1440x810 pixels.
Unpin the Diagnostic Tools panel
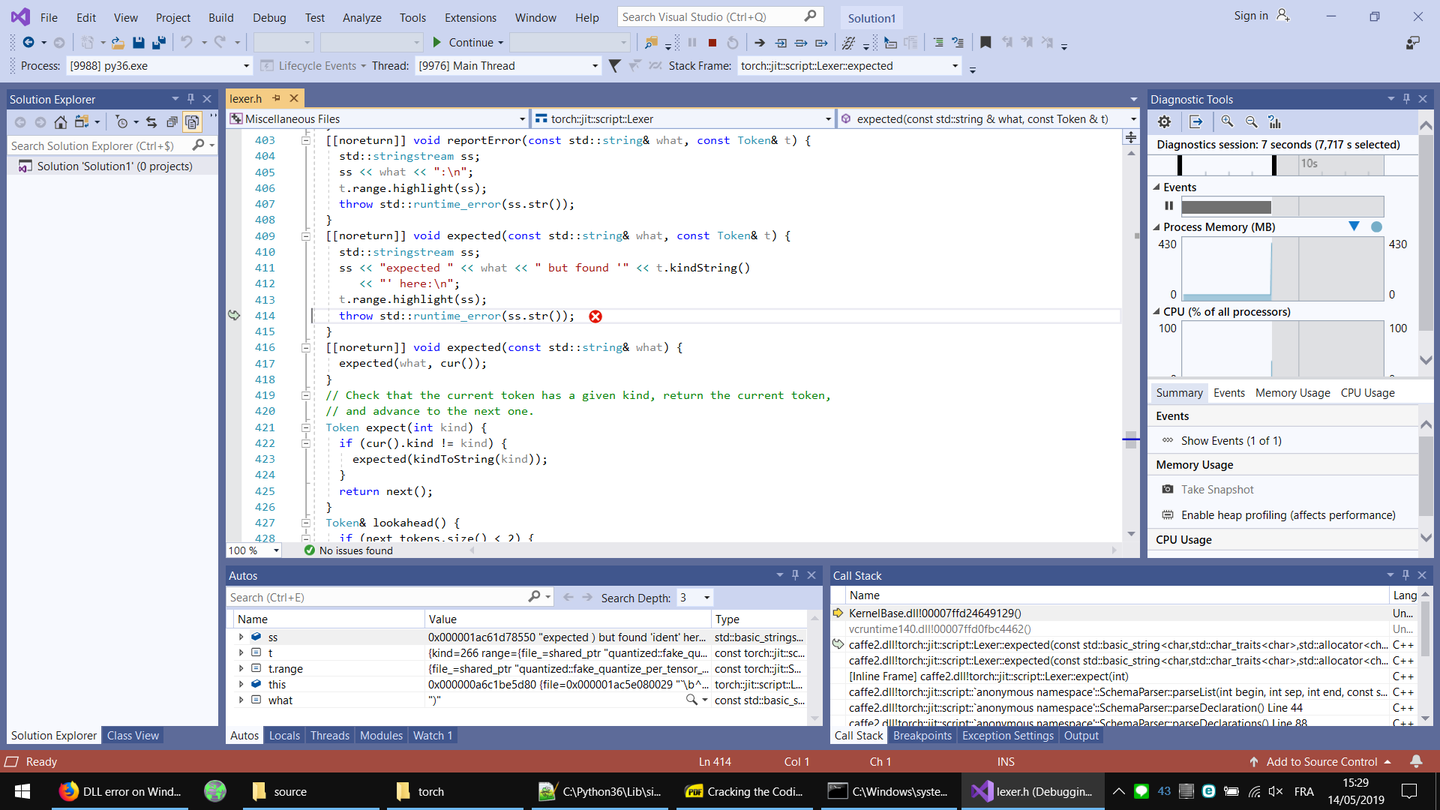coord(1406,98)
